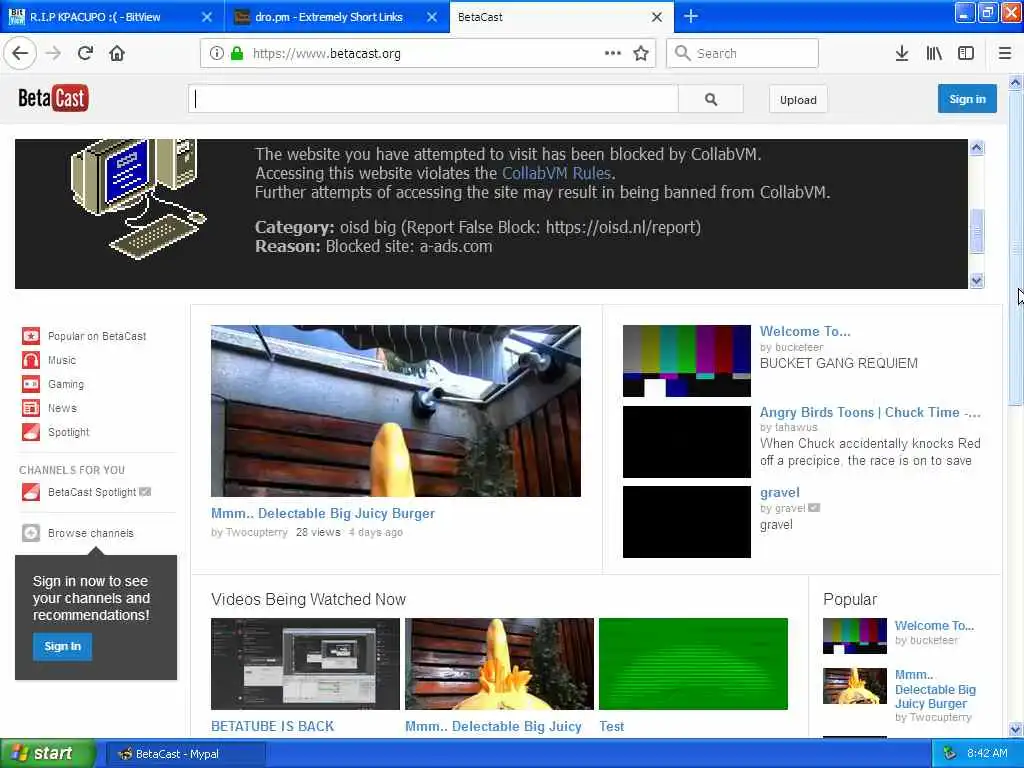Click the browser Search box
Viewport: 1024px width, 768px height.
(743, 54)
